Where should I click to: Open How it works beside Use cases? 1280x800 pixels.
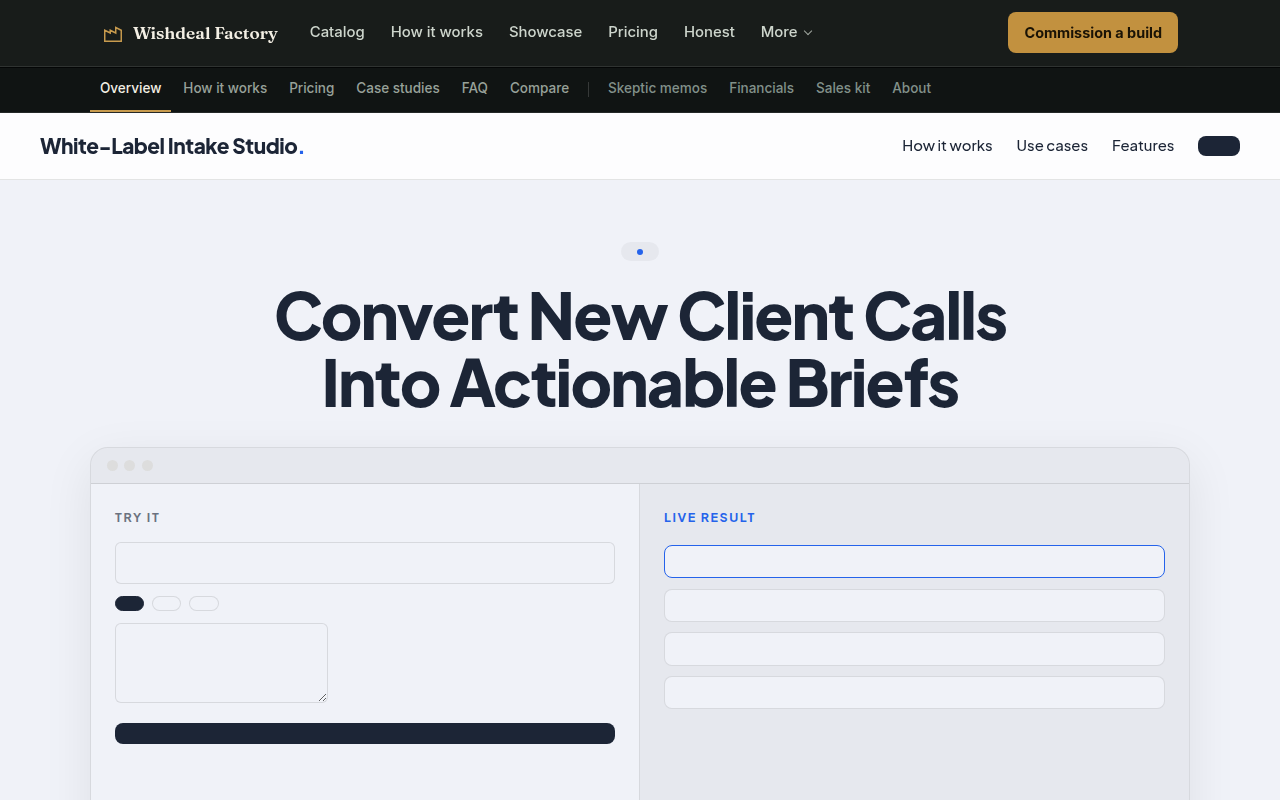pyautogui.click(x=947, y=146)
